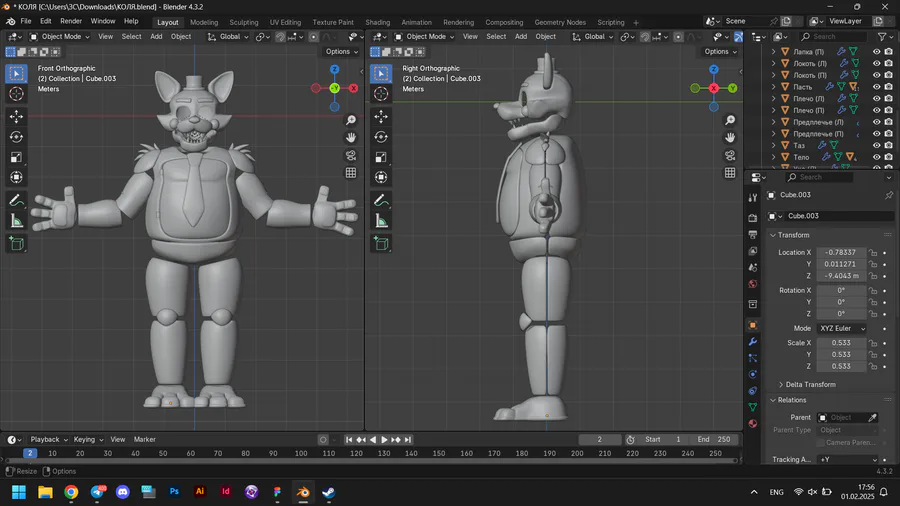Open the View Layer properties tab
Image resolution: width=900 pixels, height=506 pixels.
752,251
